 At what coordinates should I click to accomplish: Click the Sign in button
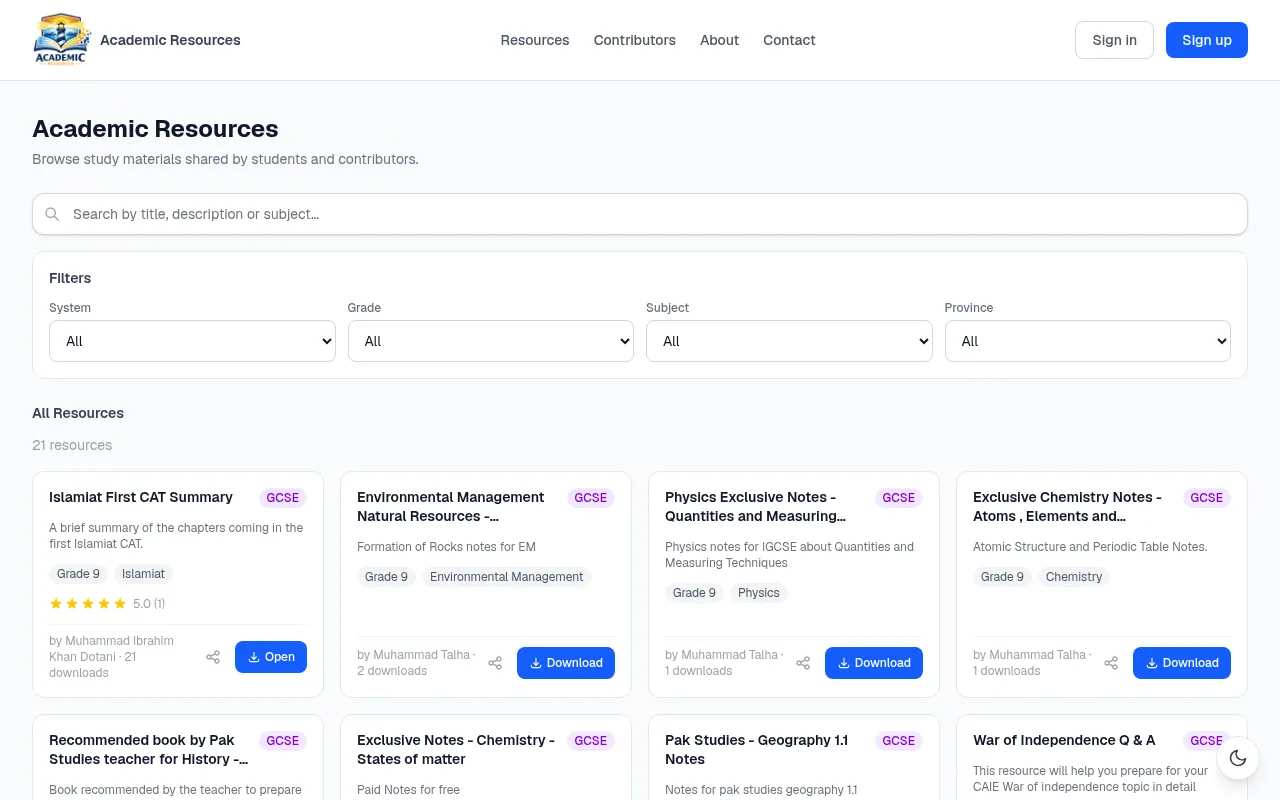1114,40
